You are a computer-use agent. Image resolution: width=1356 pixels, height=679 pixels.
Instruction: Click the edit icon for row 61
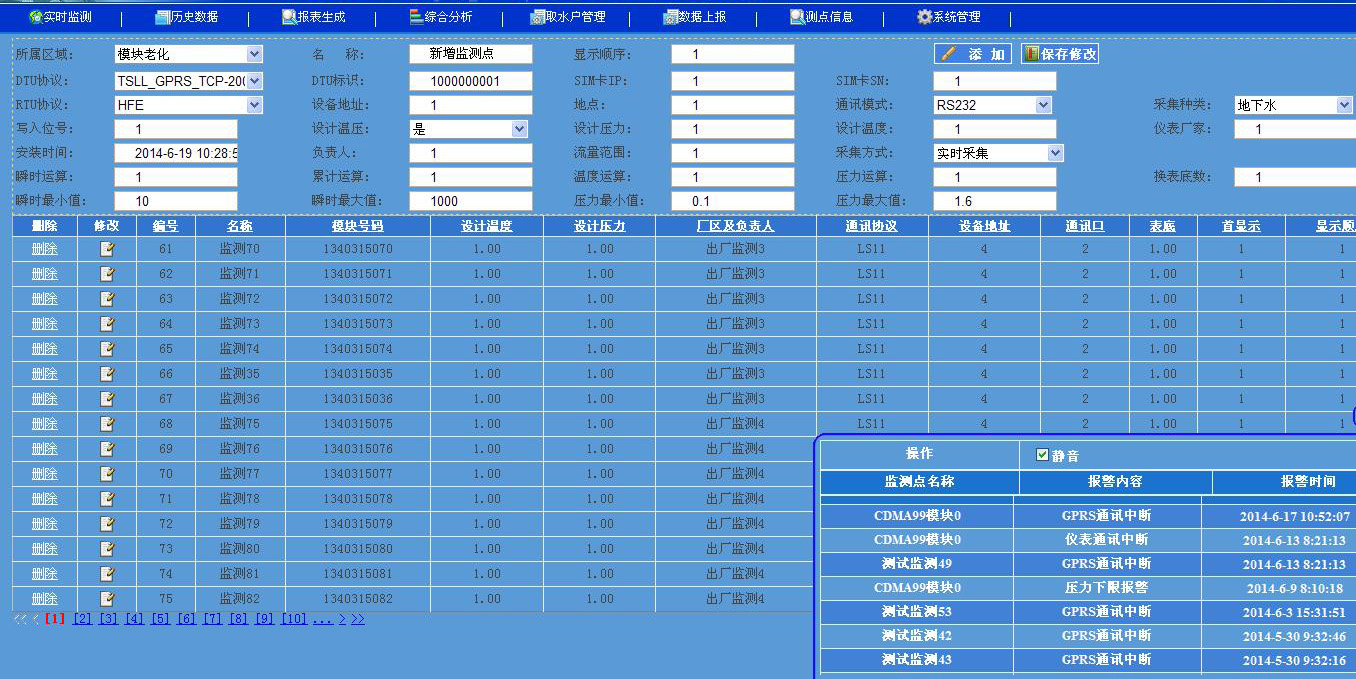click(x=106, y=249)
